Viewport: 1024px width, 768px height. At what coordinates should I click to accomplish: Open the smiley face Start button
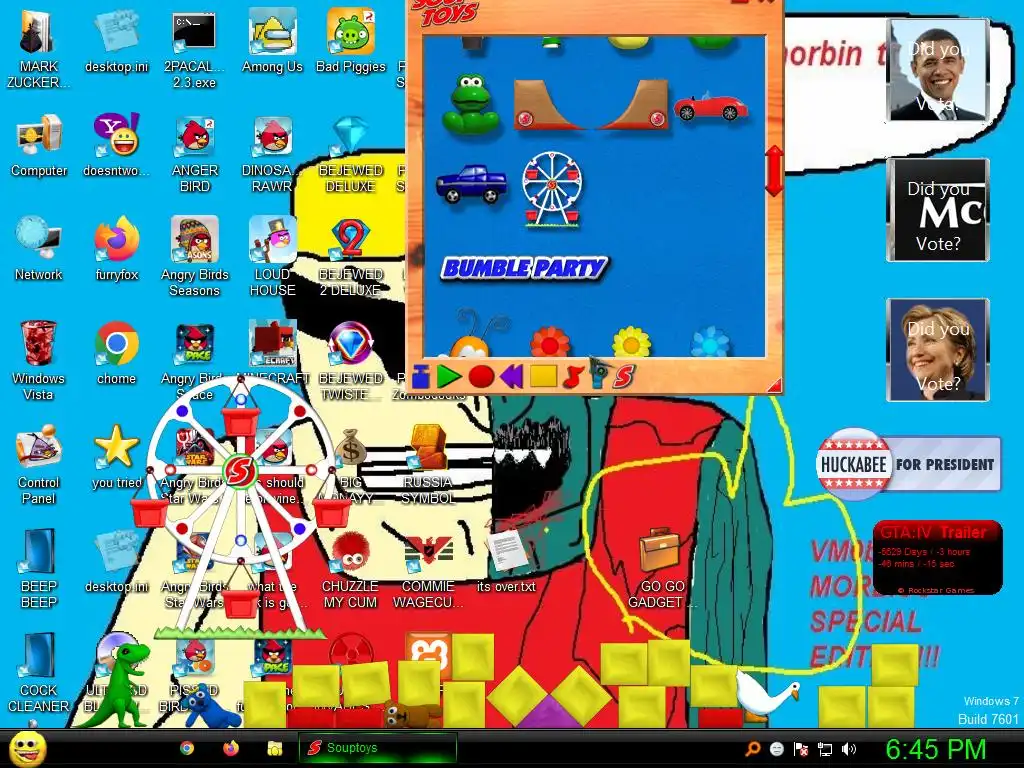pyautogui.click(x=27, y=748)
